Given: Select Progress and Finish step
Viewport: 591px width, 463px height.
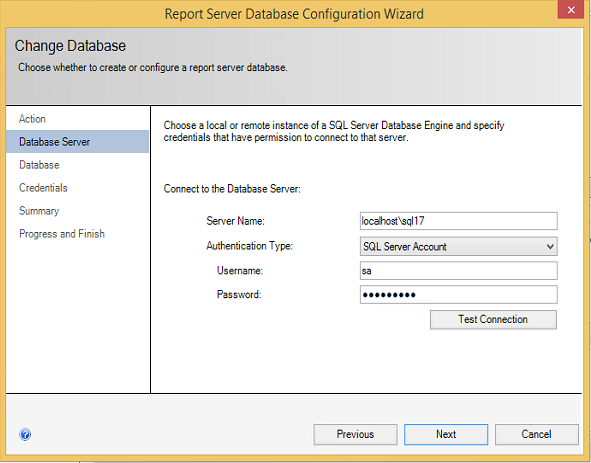Looking at the screenshot, I should tap(62, 234).
